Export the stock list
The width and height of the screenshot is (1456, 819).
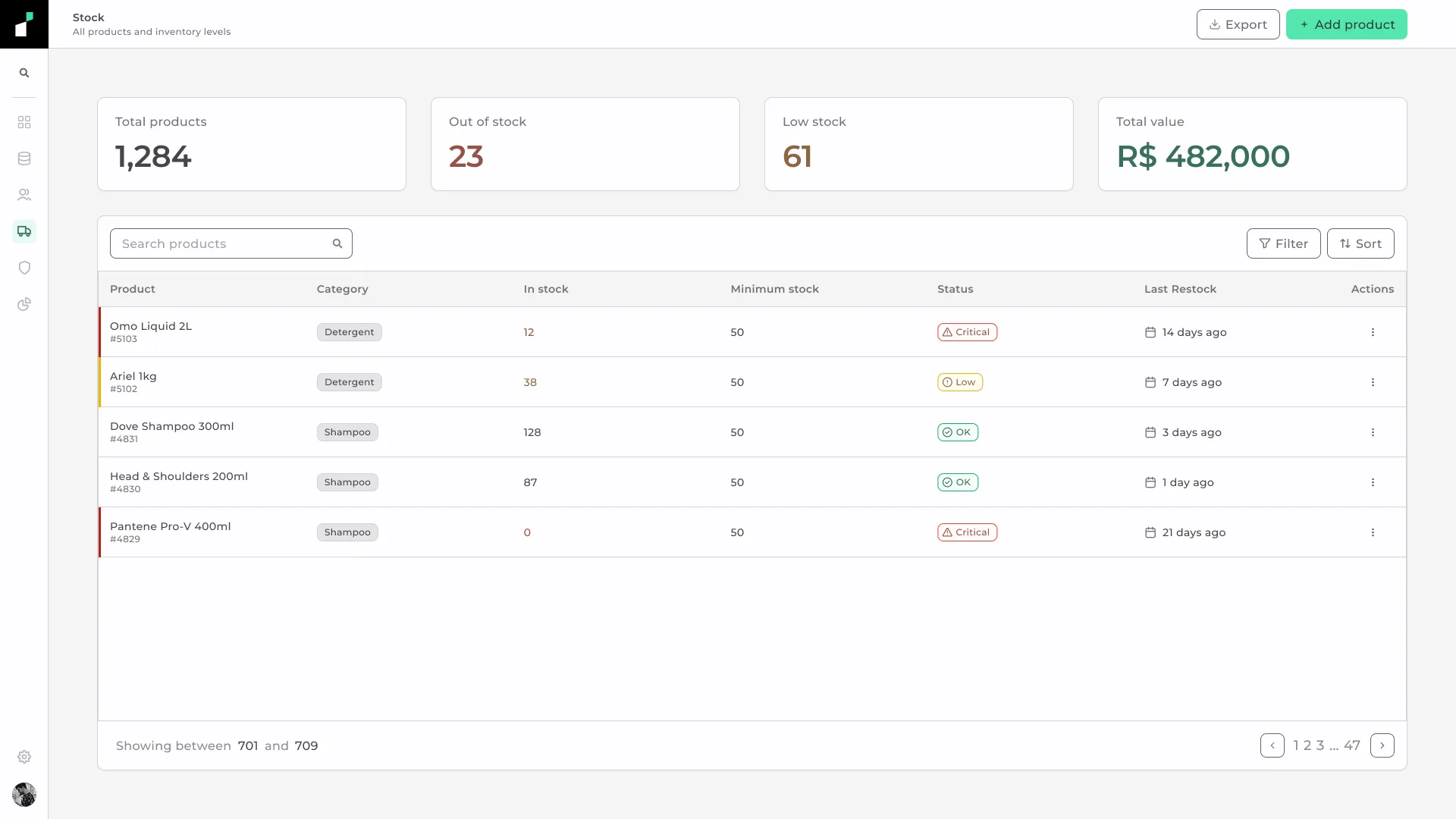point(1238,24)
